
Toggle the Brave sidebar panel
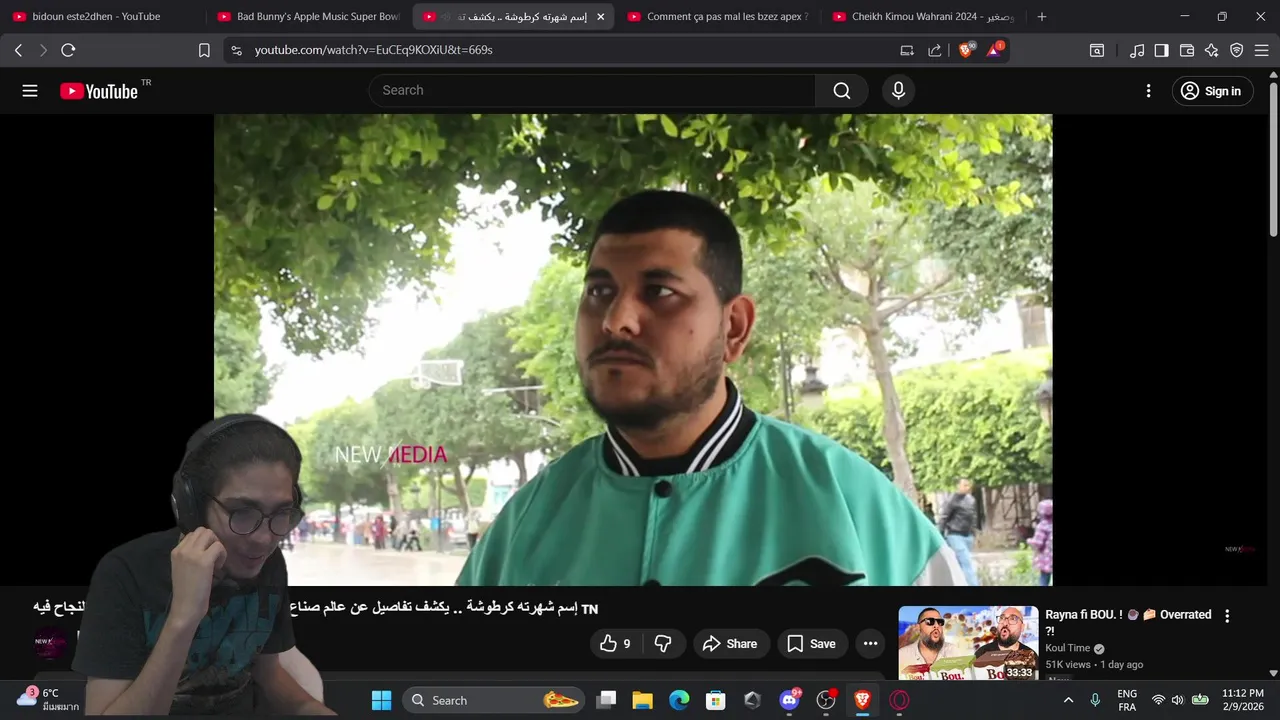click(x=1161, y=50)
